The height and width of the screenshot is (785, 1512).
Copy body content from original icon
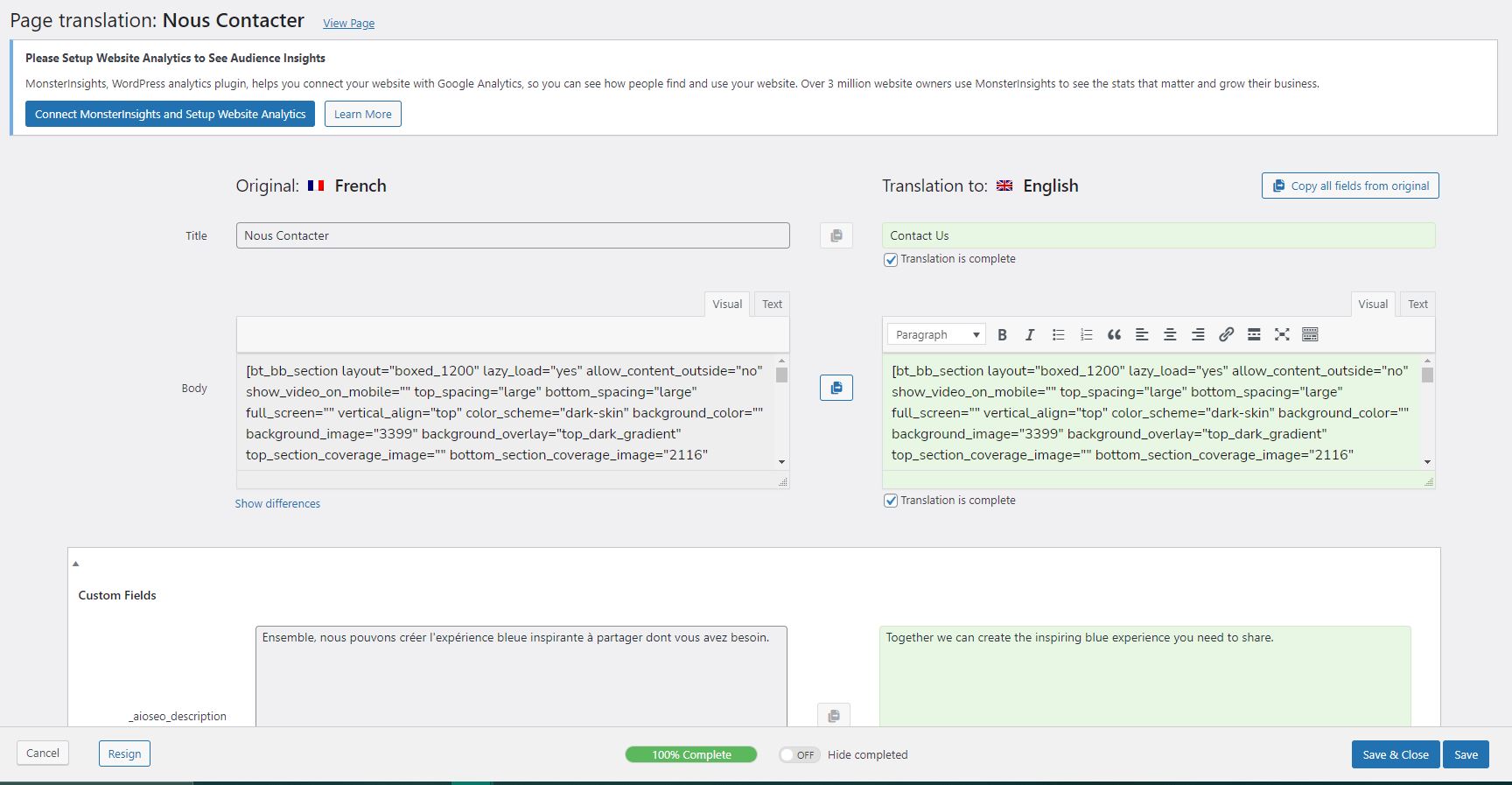coord(836,388)
